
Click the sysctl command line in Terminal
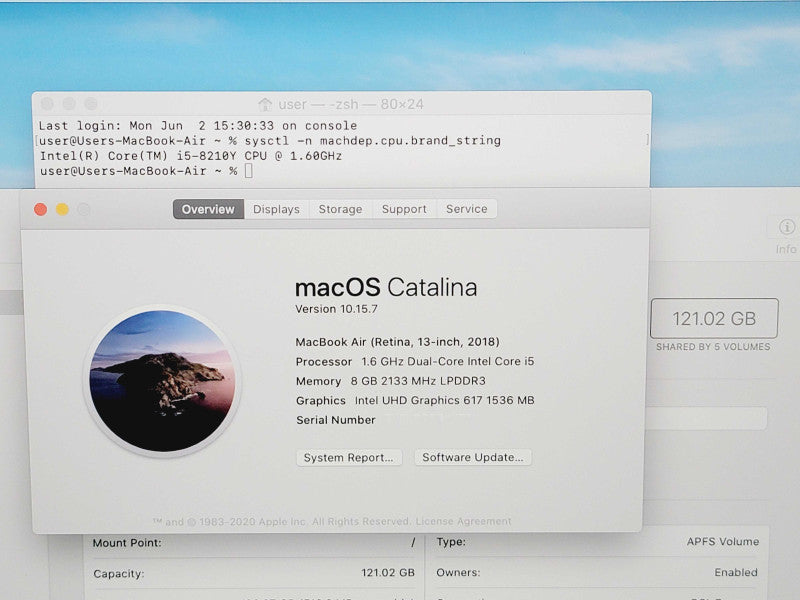tap(270, 140)
